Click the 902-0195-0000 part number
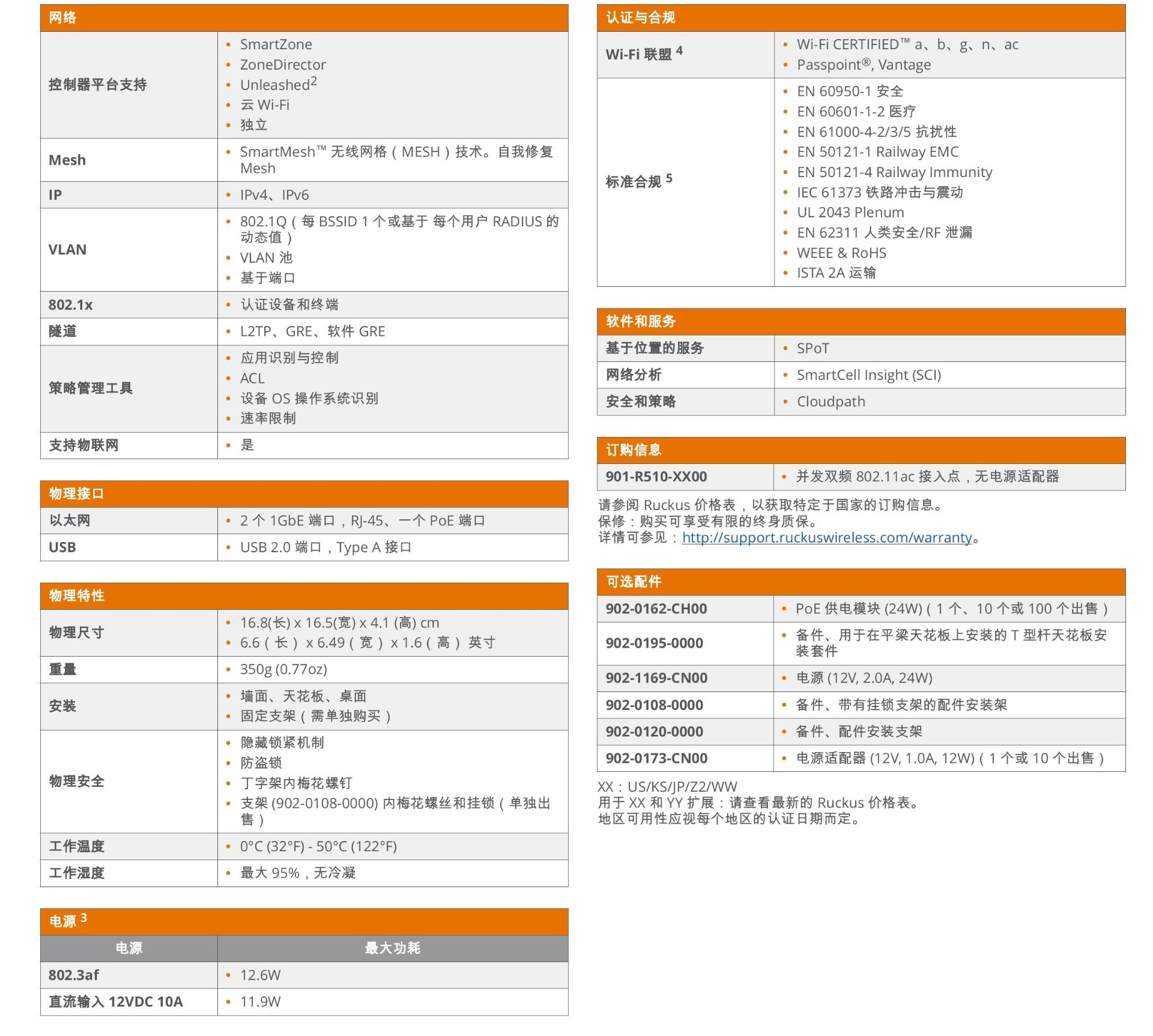The width and height of the screenshot is (1153, 1036). click(x=654, y=643)
